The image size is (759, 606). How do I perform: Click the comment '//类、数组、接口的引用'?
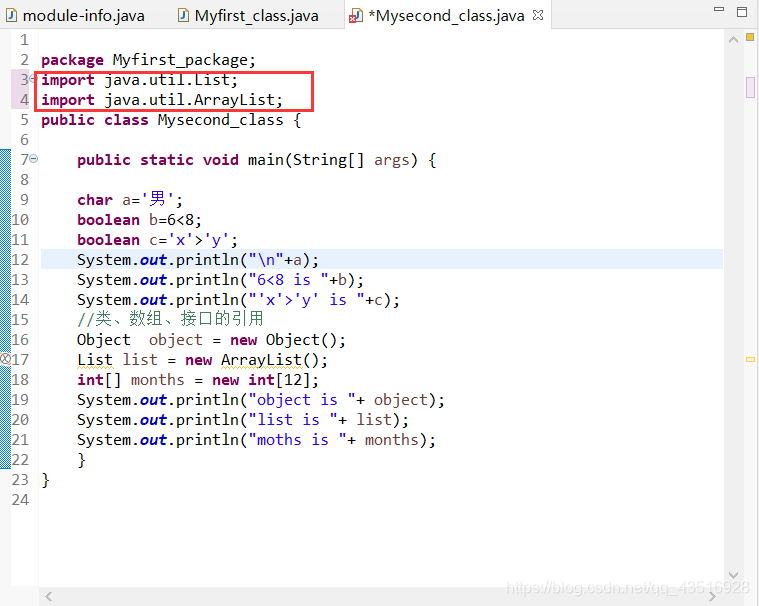(170, 319)
